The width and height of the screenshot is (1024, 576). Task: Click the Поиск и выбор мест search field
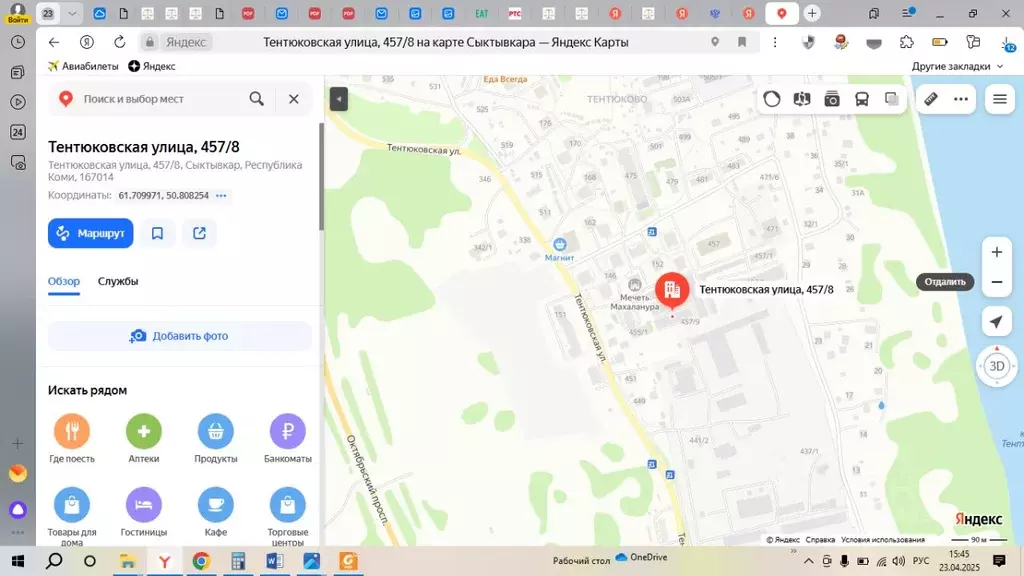click(x=161, y=99)
